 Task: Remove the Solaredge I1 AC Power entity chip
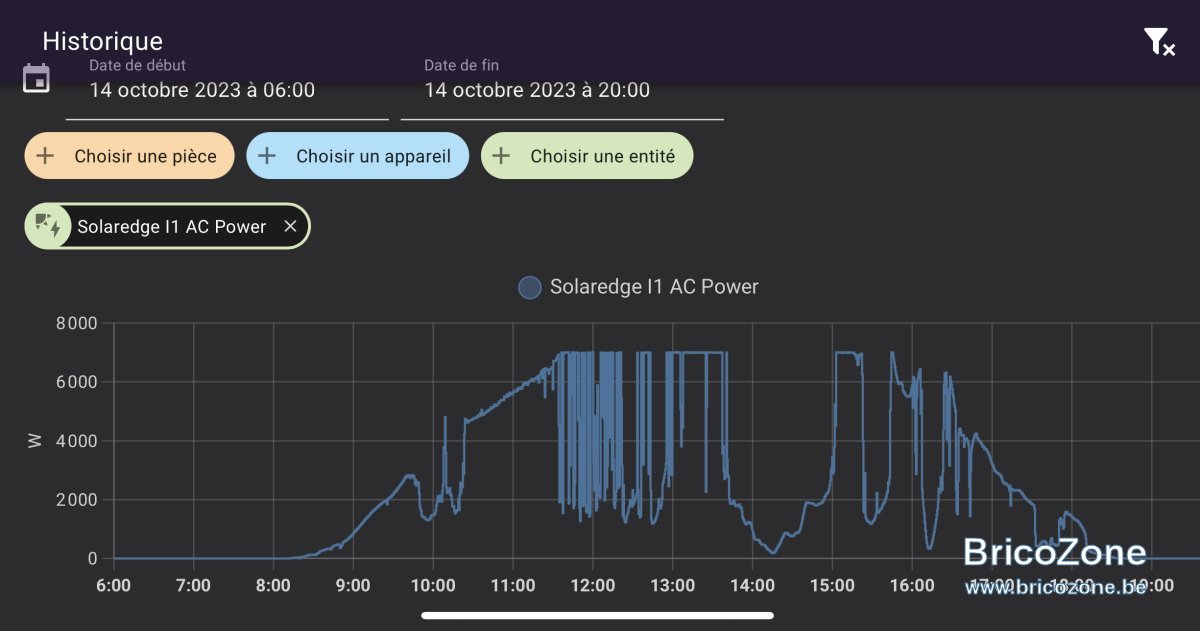[290, 227]
